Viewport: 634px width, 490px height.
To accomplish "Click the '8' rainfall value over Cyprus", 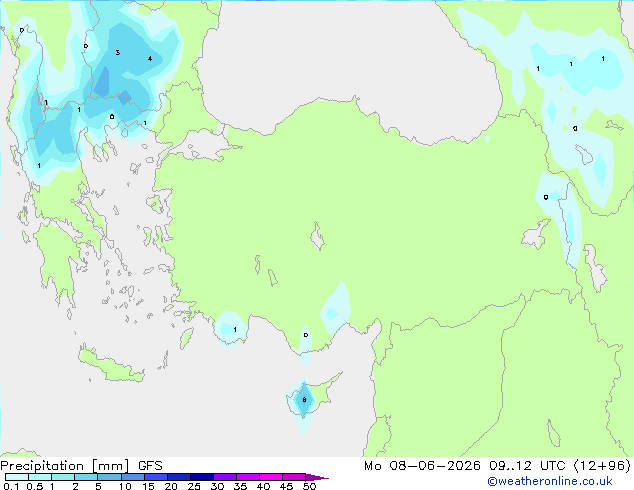I will point(304,400).
